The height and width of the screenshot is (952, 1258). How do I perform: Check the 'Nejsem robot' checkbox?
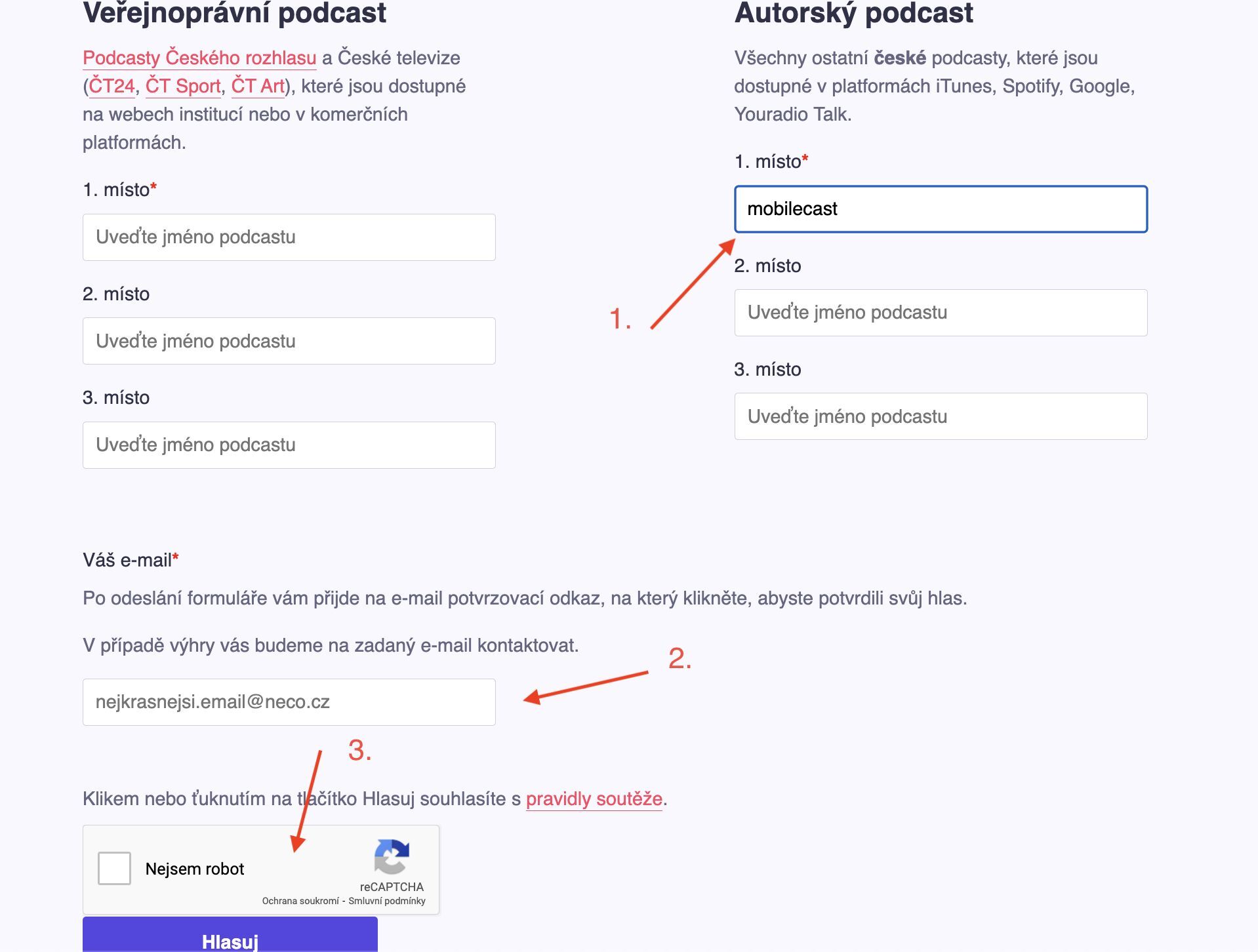tap(114, 868)
